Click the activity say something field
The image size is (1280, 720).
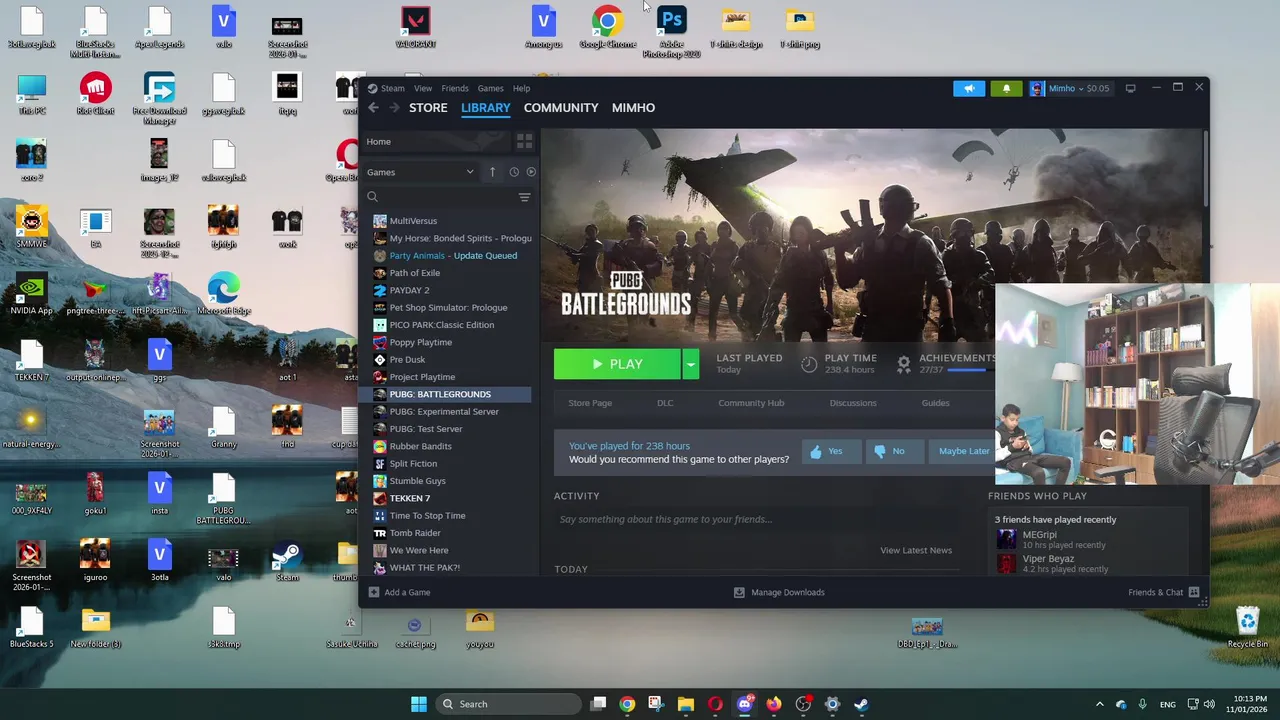tap(755, 519)
